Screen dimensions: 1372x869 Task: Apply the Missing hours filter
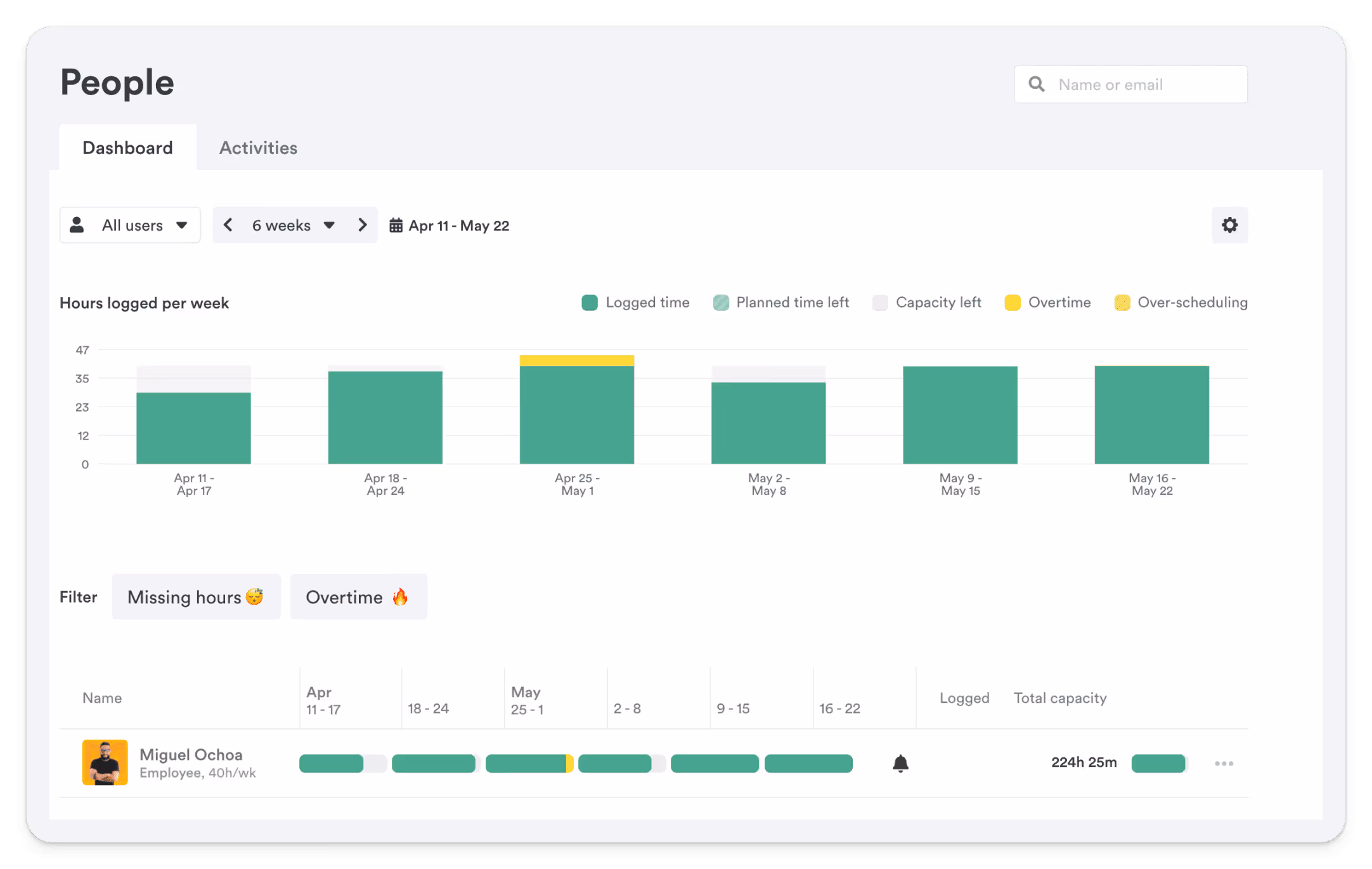pos(196,596)
